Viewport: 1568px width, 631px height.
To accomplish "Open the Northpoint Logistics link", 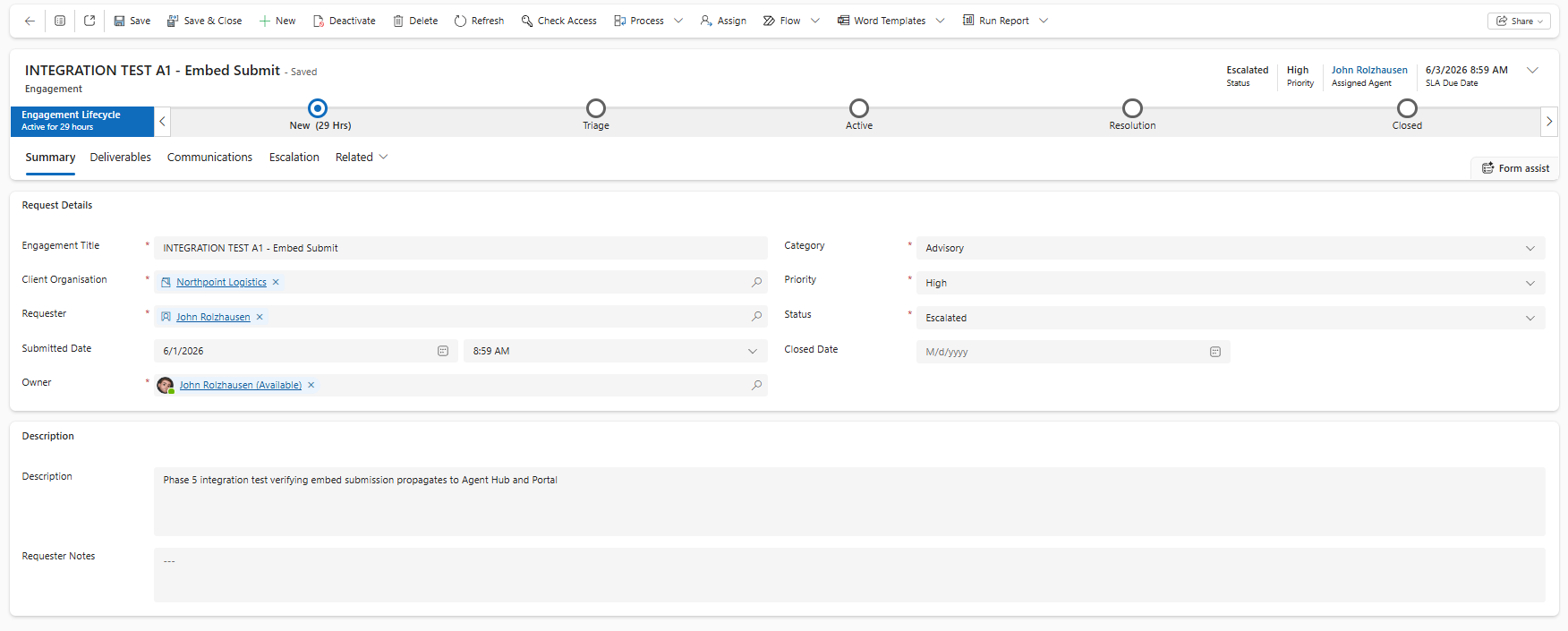I will pos(221,282).
